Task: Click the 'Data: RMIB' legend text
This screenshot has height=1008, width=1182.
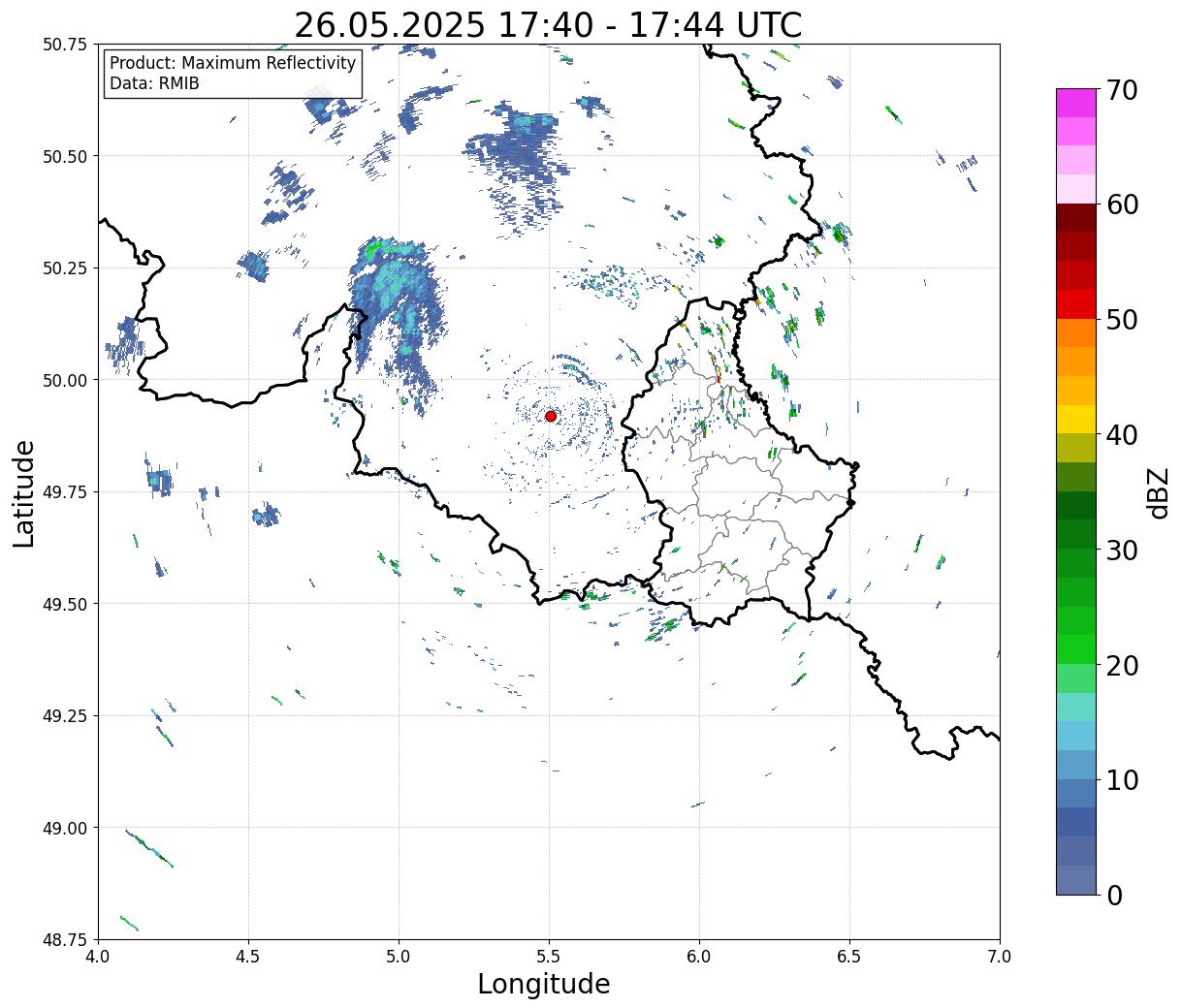Action: (x=154, y=83)
